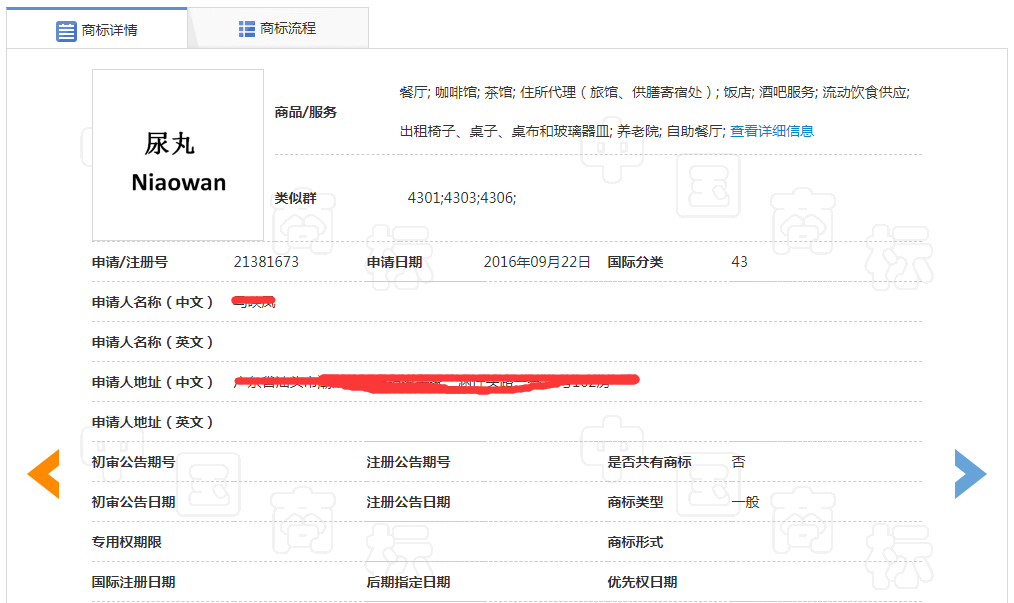Click the international class value 43
This screenshot has height=603, width=1014.
(x=739, y=262)
